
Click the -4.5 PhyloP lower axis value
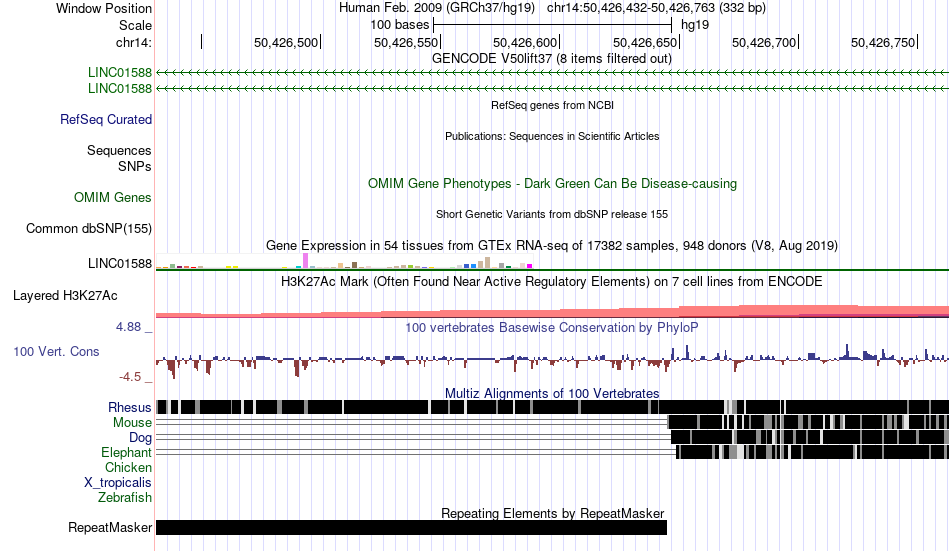pos(130,377)
